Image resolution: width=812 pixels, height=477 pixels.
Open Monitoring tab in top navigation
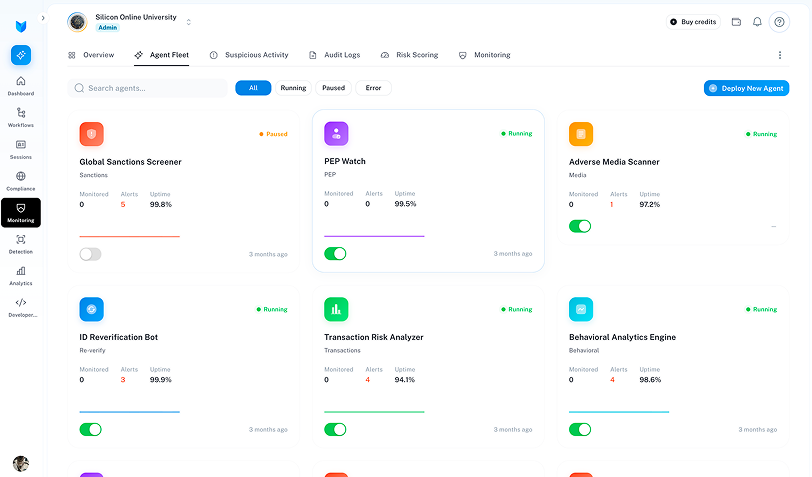point(485,55)
